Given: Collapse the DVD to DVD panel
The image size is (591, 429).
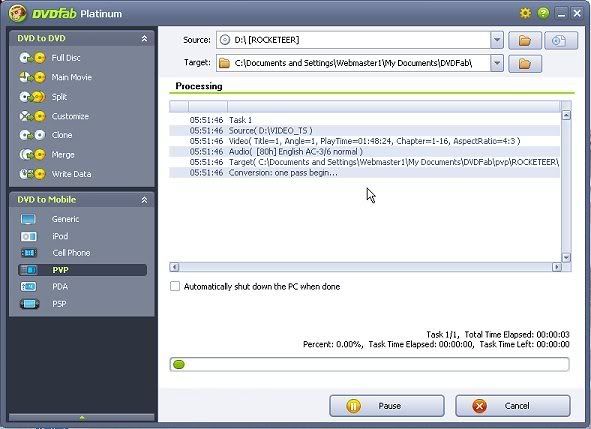Looking at the screenshot, I should click(x=144, y=38).
